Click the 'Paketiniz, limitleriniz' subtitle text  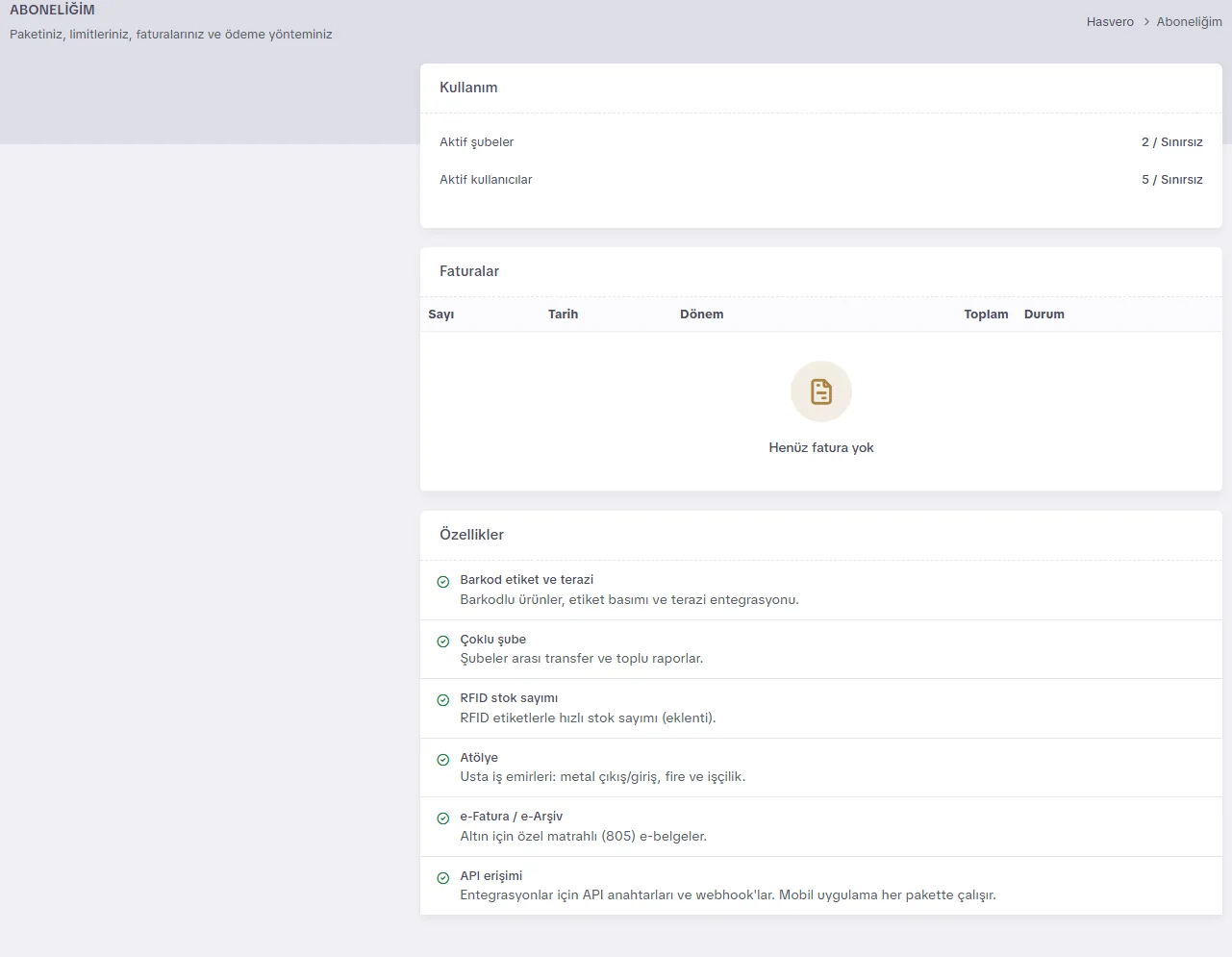click(171, 35)
